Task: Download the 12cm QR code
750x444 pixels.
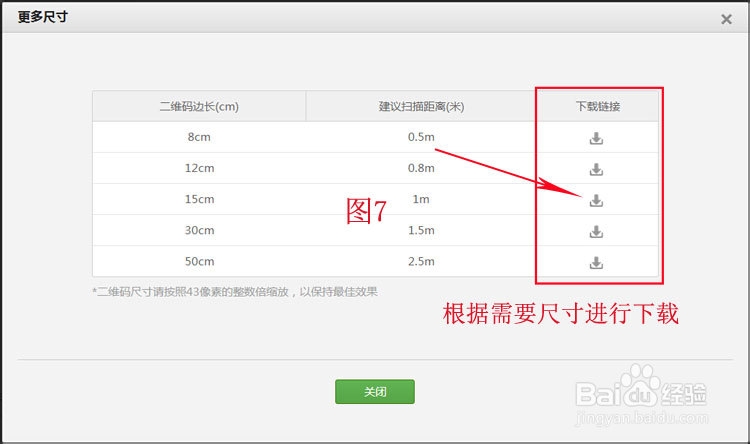Action: (596, 169)
